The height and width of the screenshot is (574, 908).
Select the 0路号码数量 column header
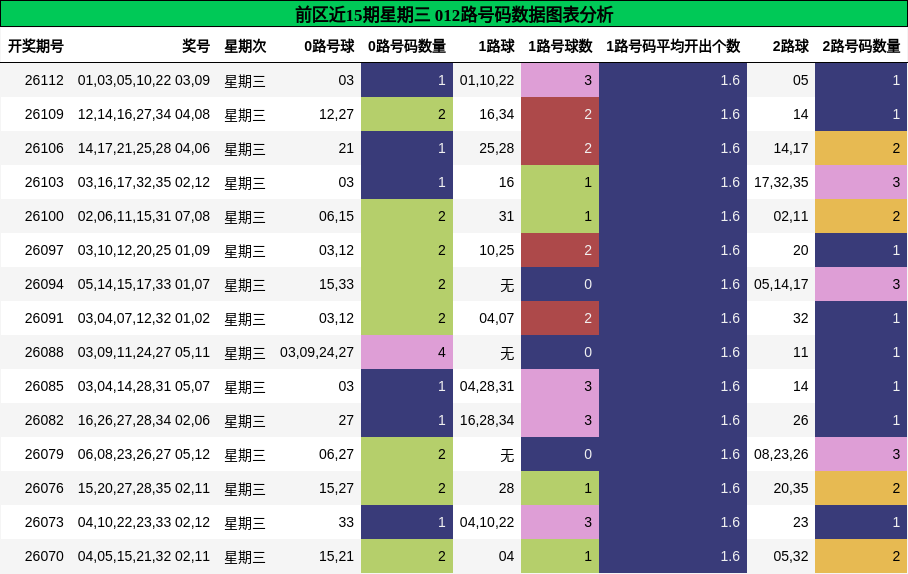(x=407, y=46)
